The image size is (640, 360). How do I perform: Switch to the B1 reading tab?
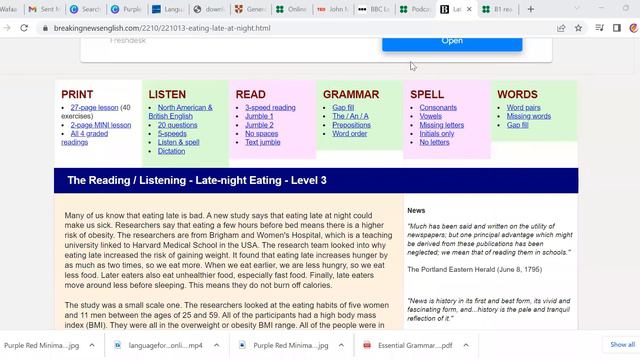click(498, 9)
